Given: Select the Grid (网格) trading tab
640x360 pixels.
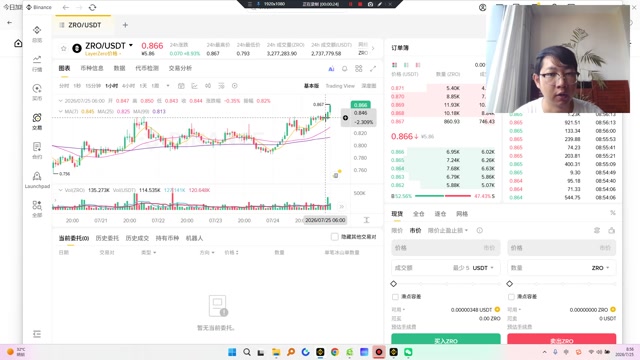Looking at the screenshot, I should point(462,213).
